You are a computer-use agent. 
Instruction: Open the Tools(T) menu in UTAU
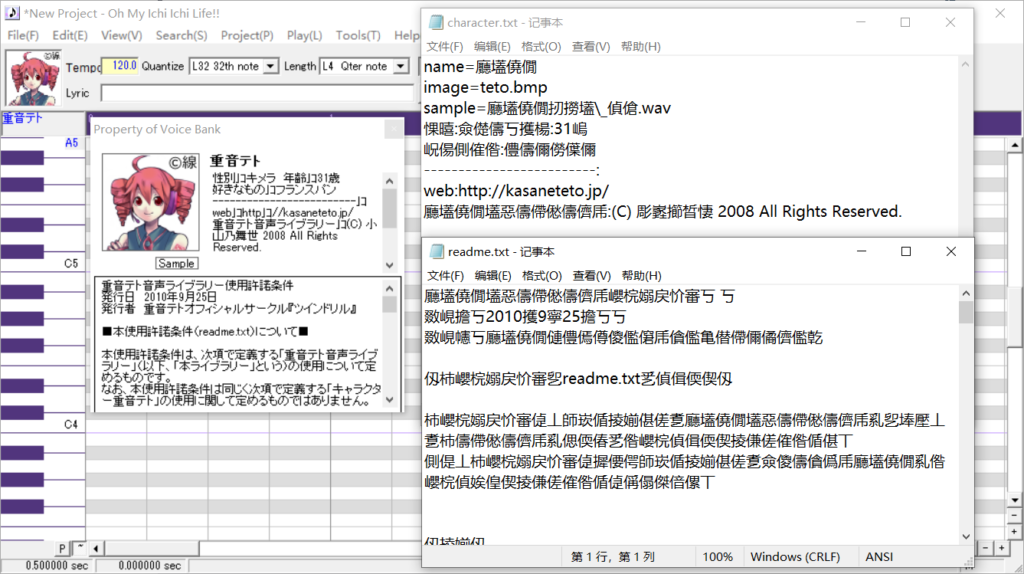(x=357, y=36)
